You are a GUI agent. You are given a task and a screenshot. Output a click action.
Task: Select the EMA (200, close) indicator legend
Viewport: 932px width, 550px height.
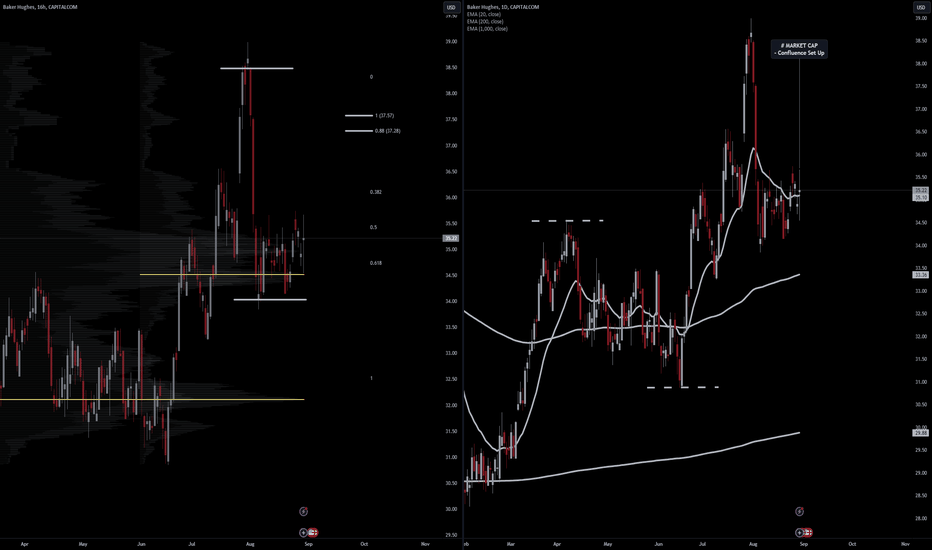pos(485,21)
